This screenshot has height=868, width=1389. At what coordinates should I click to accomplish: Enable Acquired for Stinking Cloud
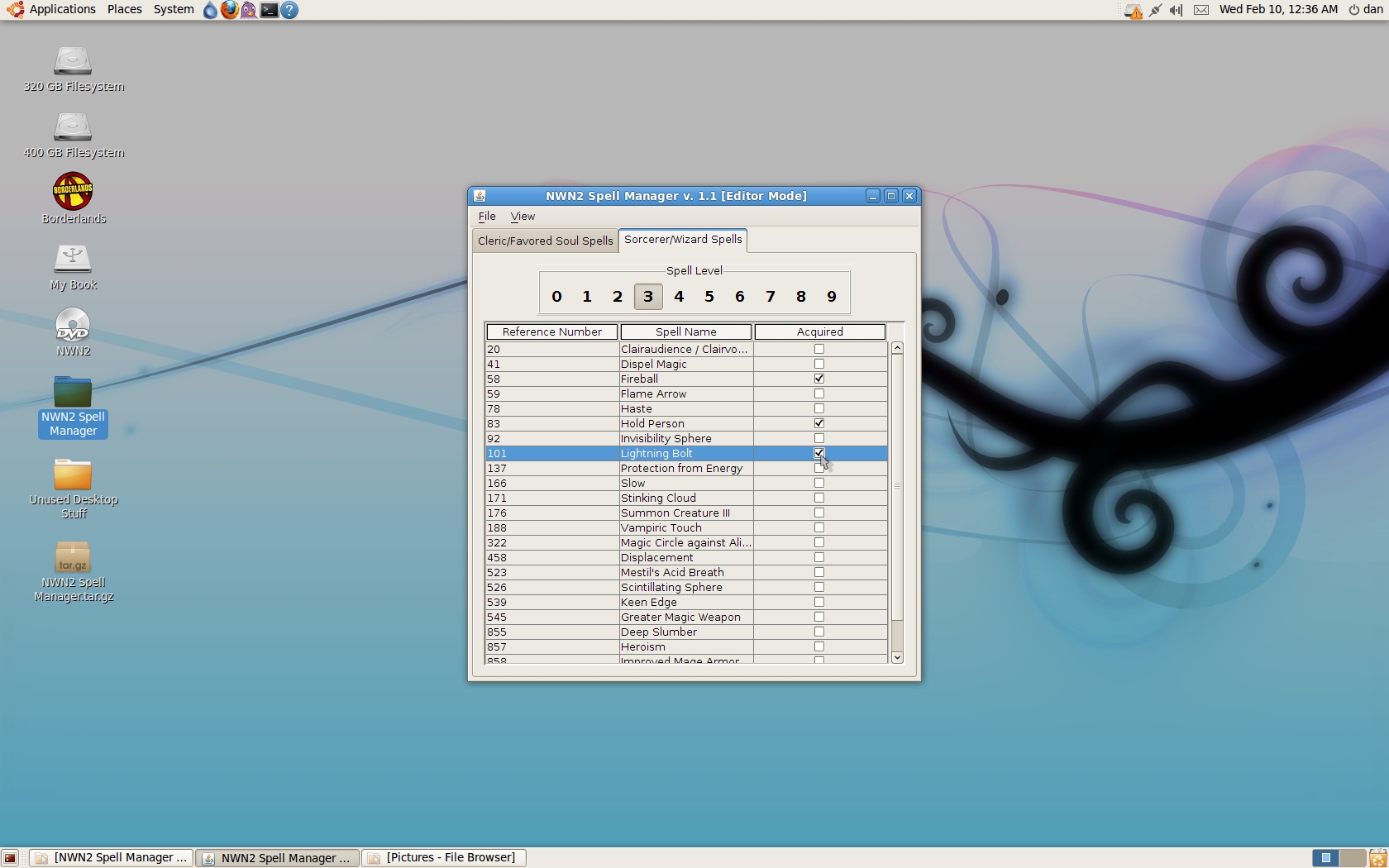tap(819, 498)
